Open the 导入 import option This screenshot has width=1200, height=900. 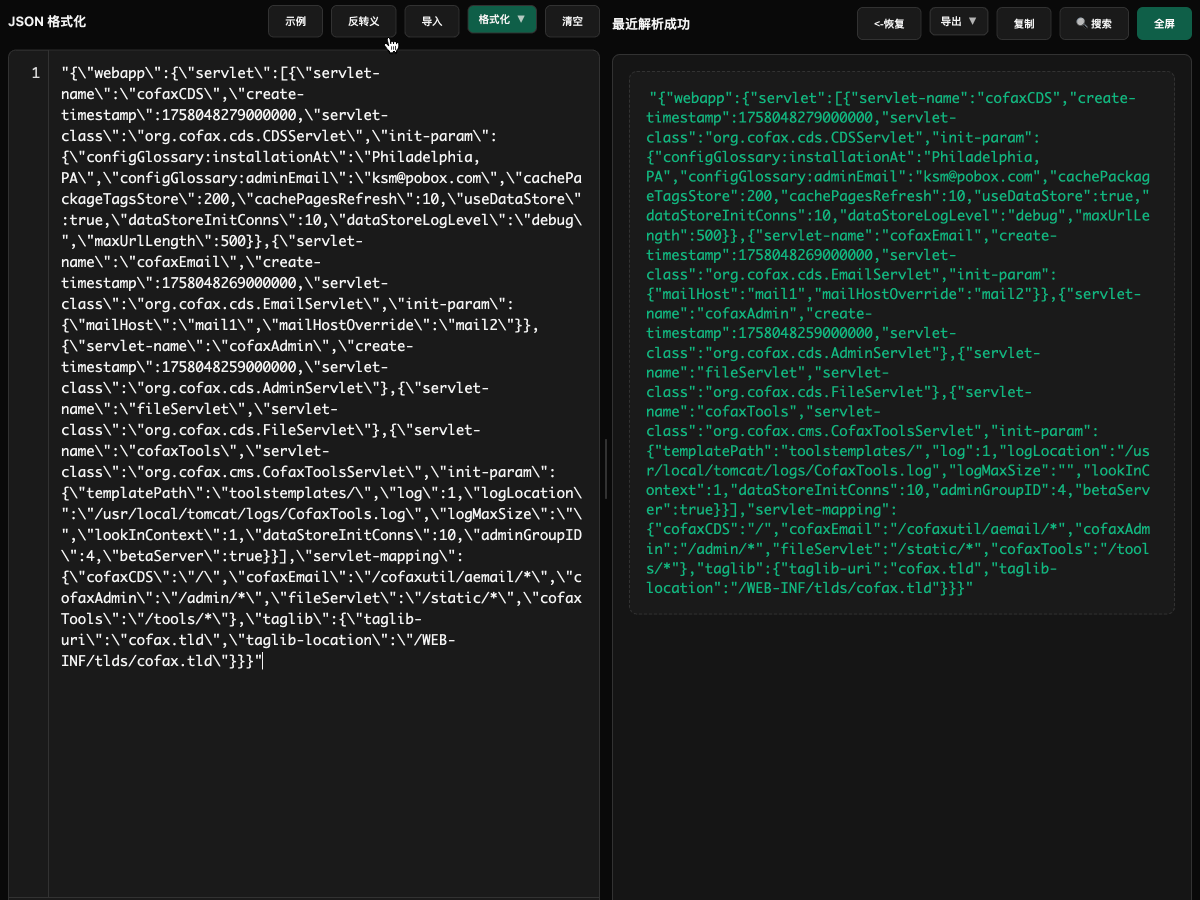432,21
